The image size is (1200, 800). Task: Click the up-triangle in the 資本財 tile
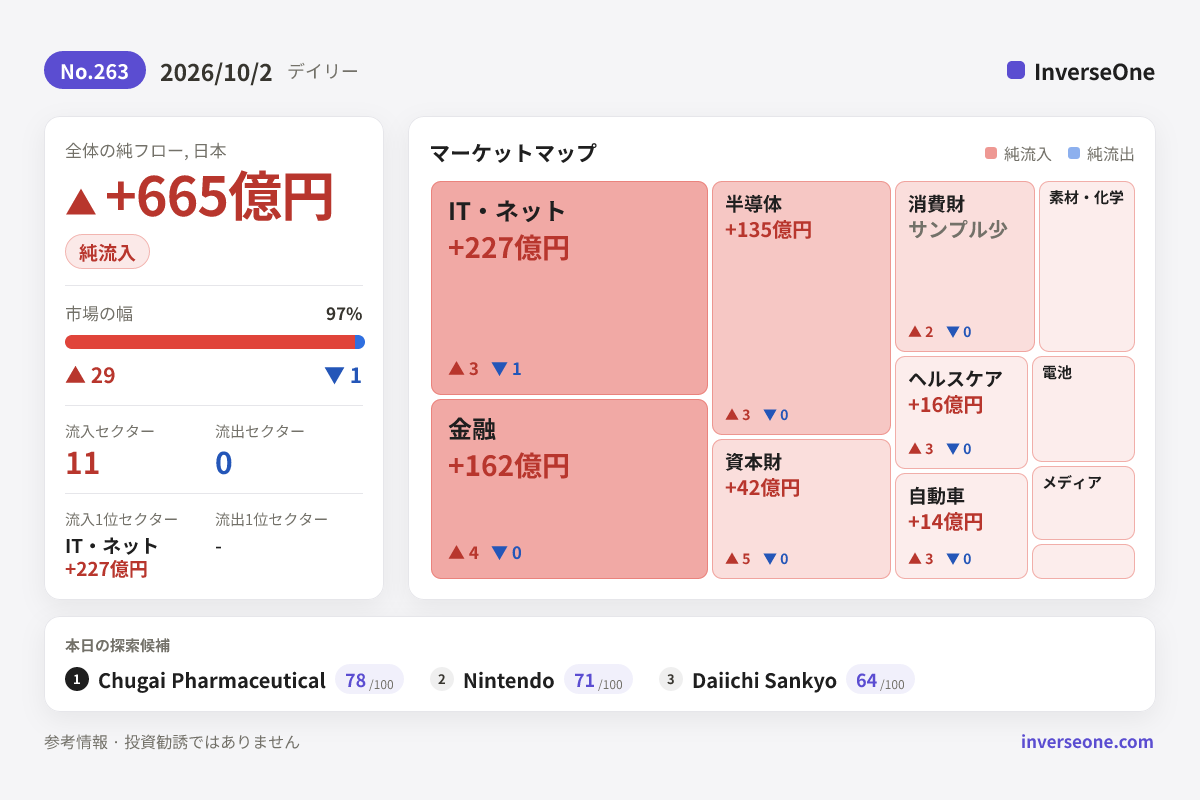tap(731, 559)
